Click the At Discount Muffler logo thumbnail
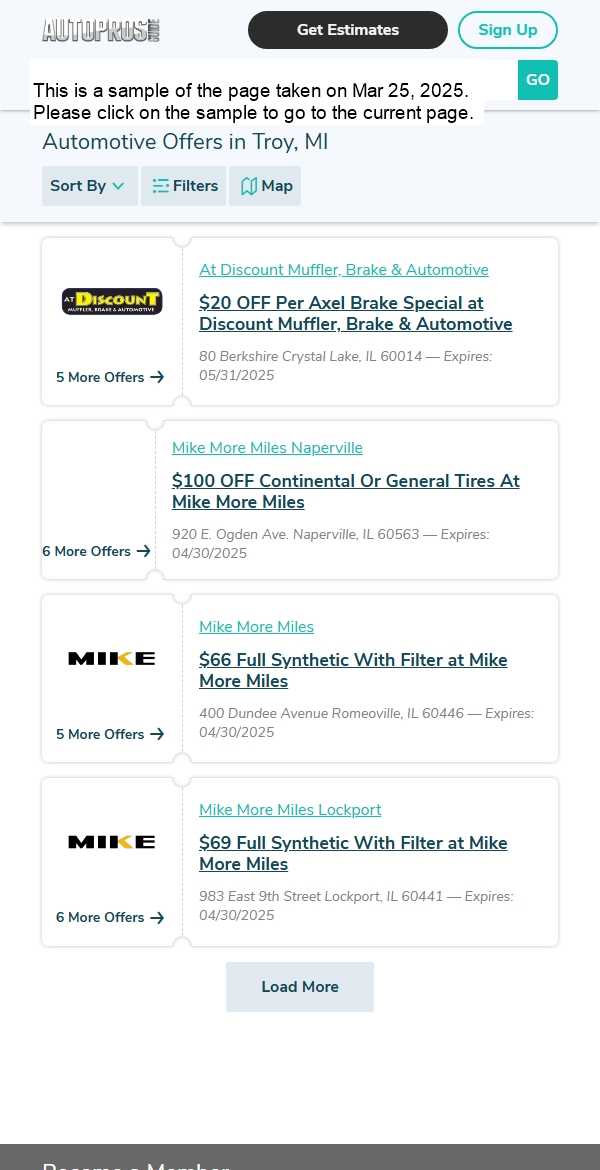 112,301
